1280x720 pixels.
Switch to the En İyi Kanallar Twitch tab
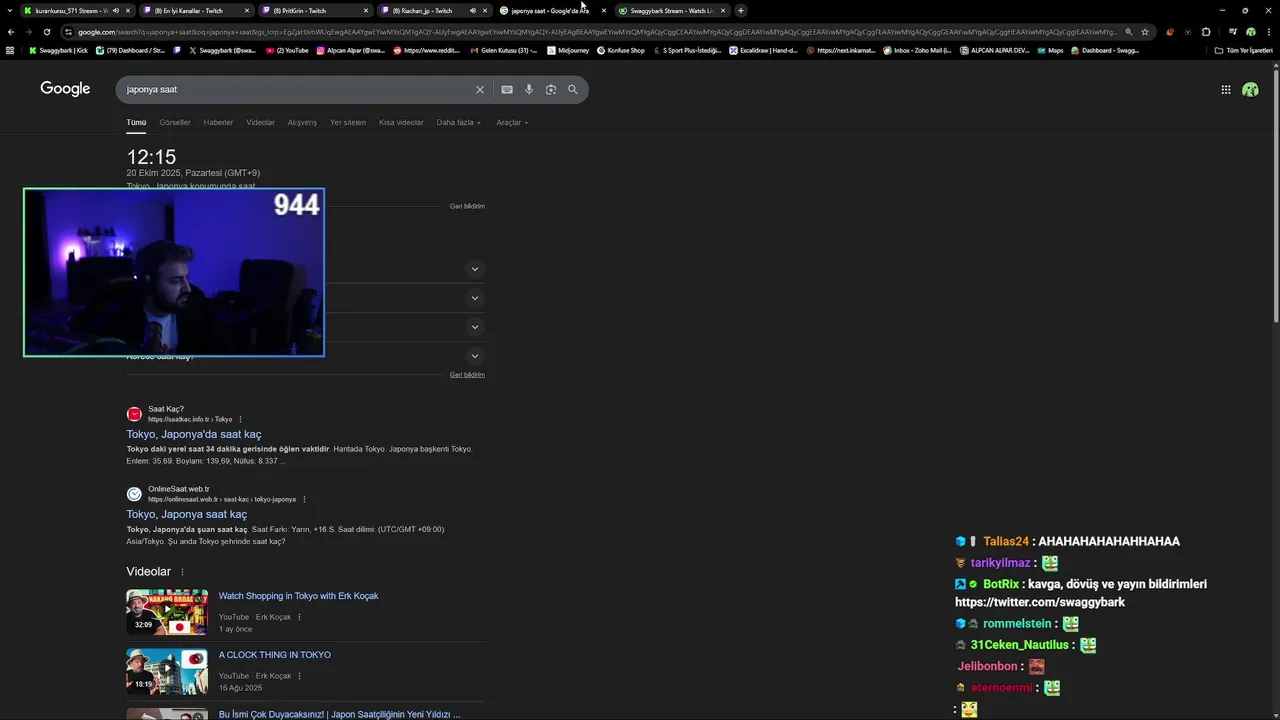coord(196,11)
